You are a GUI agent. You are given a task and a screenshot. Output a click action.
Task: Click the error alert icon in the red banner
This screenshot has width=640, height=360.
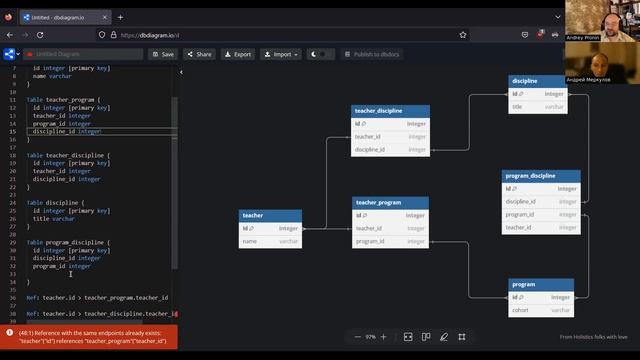[9, 333]
